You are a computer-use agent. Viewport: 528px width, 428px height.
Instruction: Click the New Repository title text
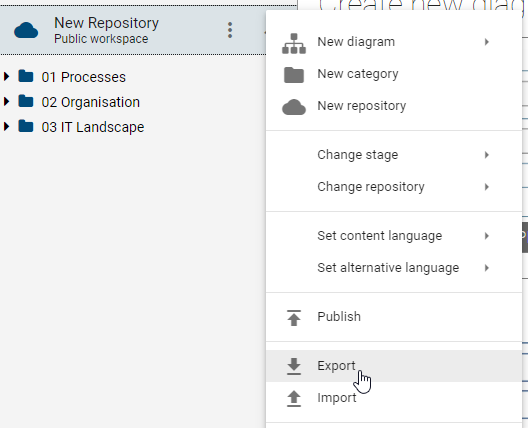pos(106,23)
